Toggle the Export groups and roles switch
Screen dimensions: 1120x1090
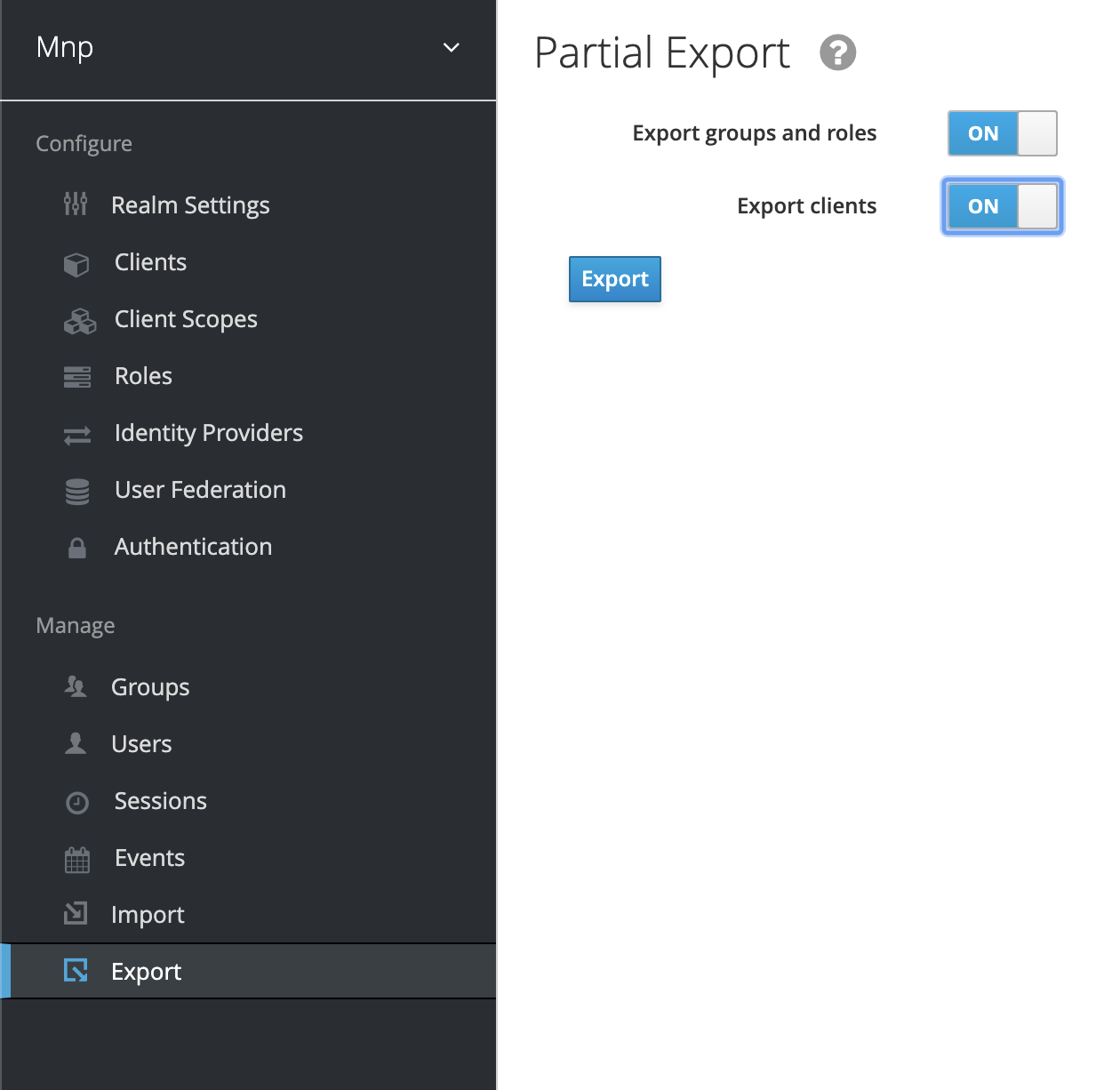tap(1003, 133)
